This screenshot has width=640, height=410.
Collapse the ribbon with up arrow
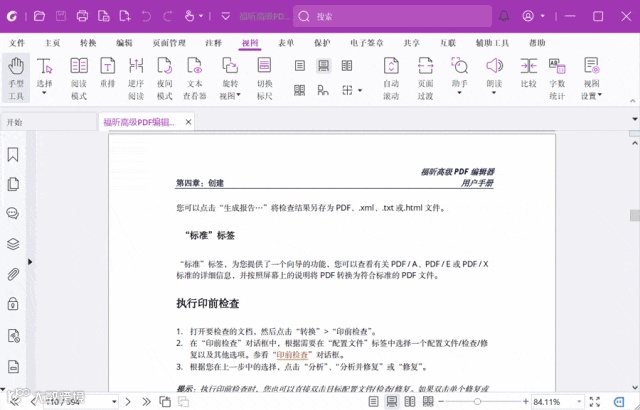point(633,100)
